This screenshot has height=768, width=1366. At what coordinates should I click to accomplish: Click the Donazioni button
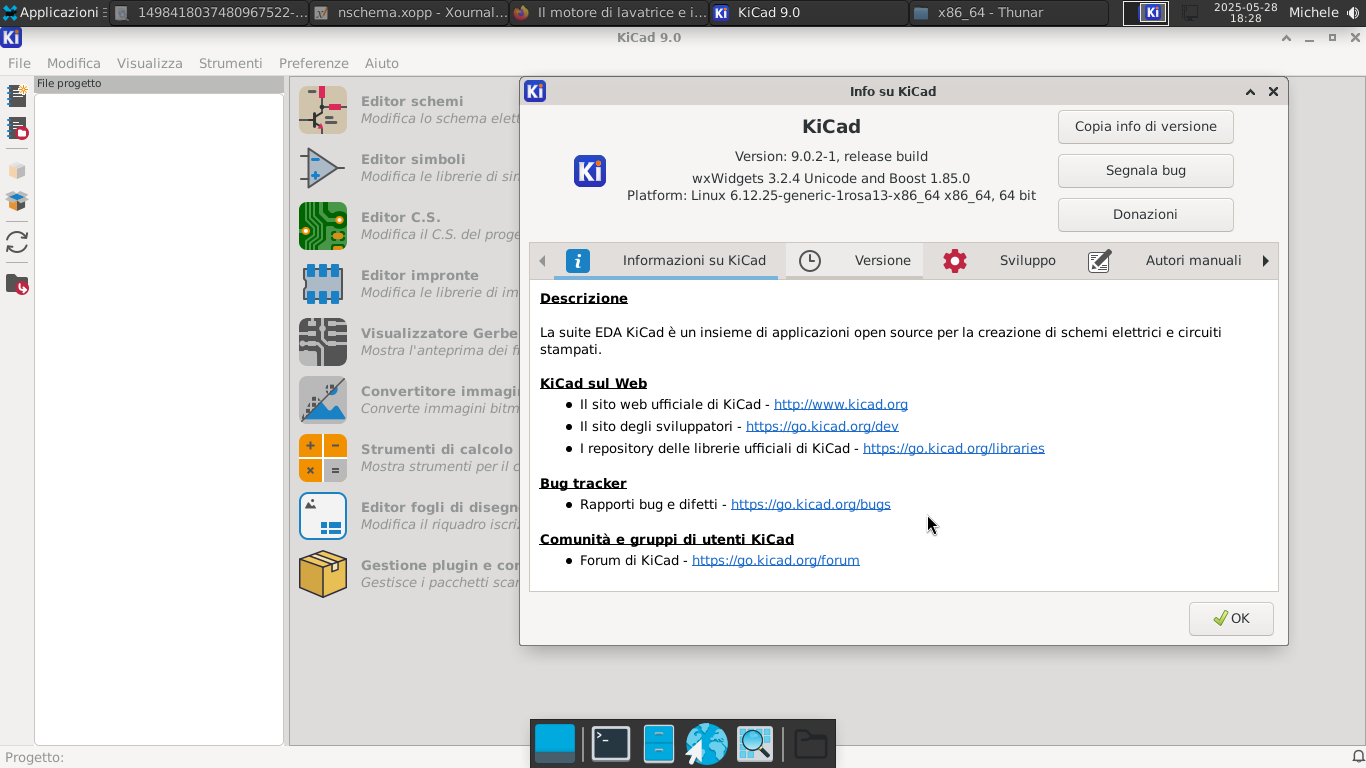[1146, 215]
